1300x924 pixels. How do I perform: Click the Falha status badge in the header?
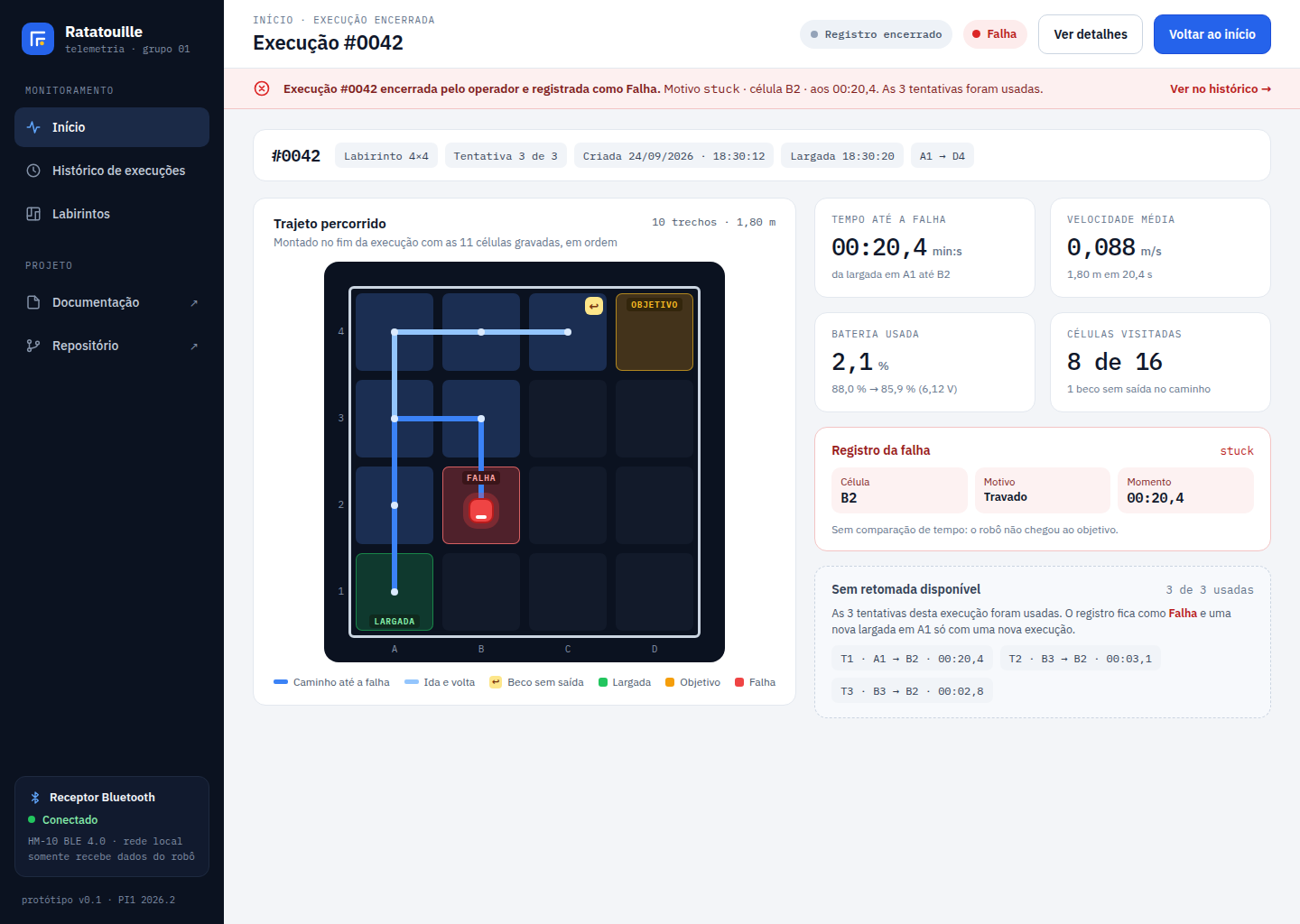(x=995, y=34)
